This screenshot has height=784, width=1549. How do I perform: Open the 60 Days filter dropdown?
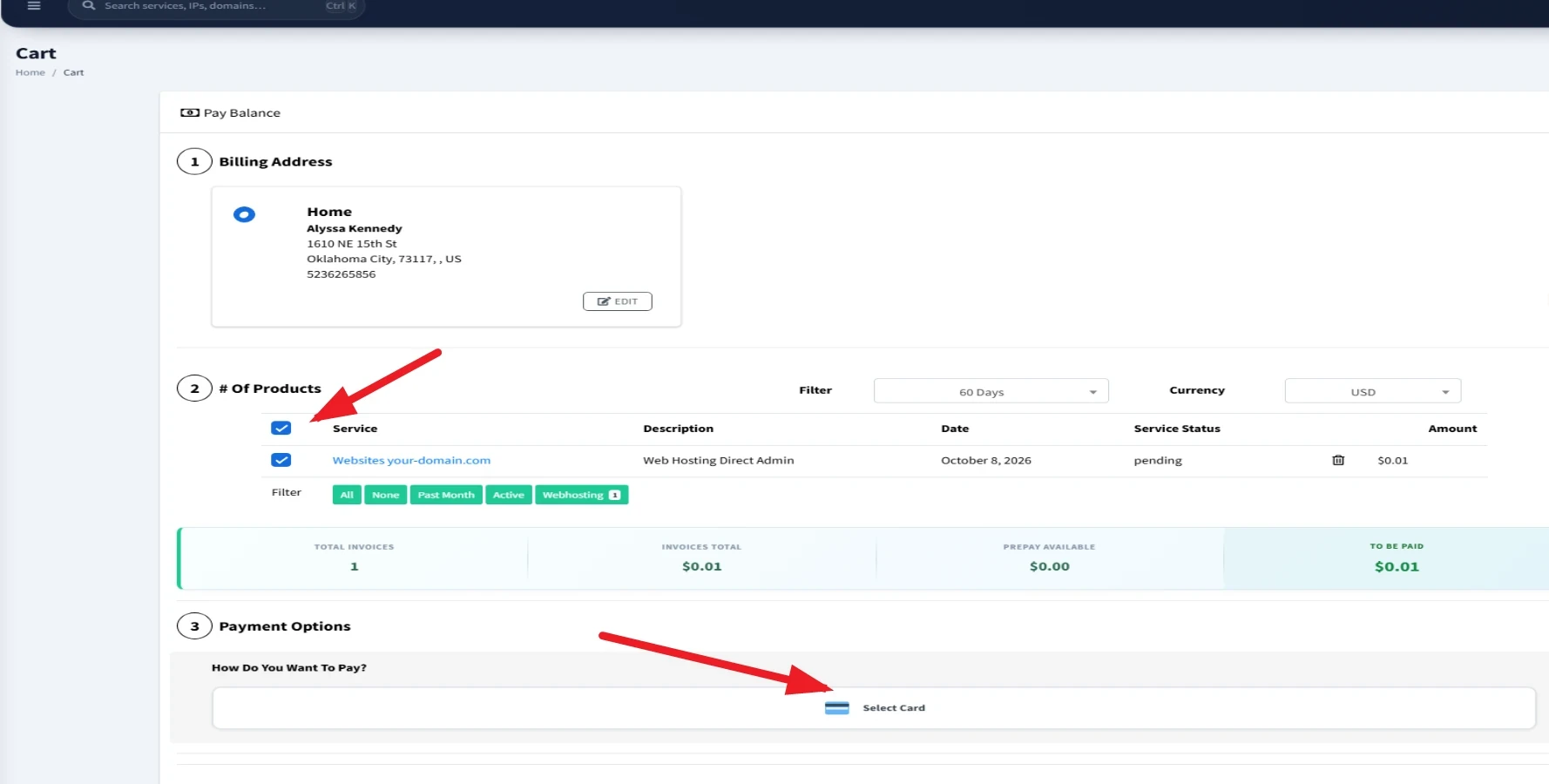(x=991, y=391)
